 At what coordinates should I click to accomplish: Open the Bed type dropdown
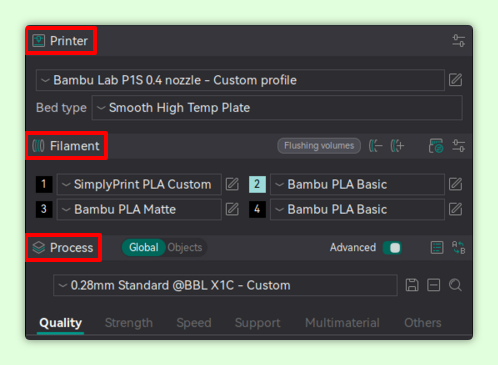tap(277, 108)
